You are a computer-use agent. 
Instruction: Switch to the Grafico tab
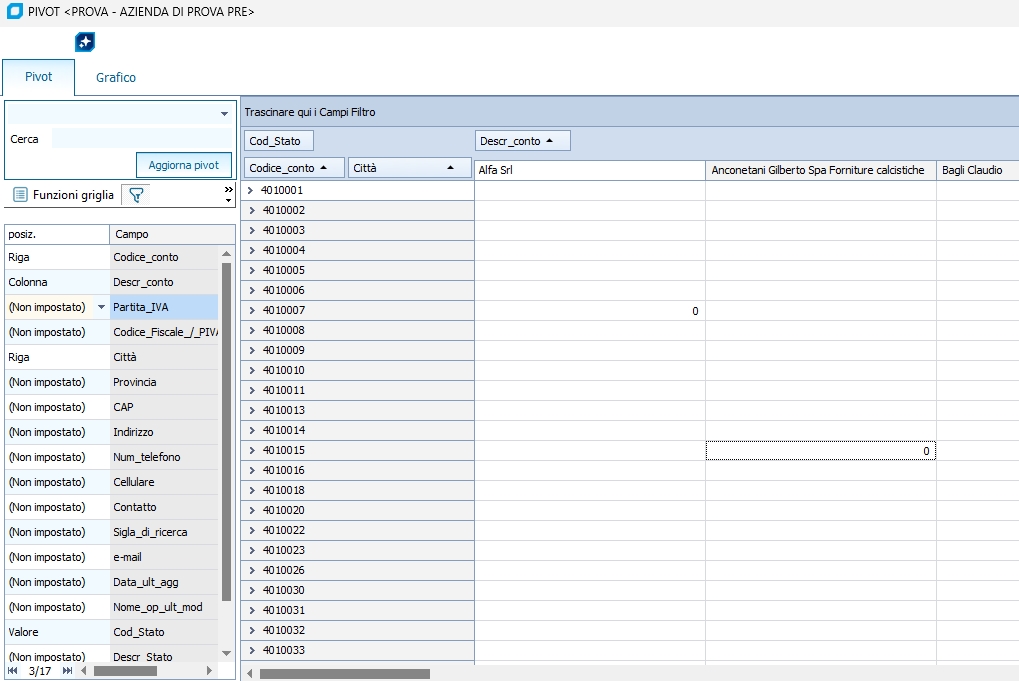[116, 77]
